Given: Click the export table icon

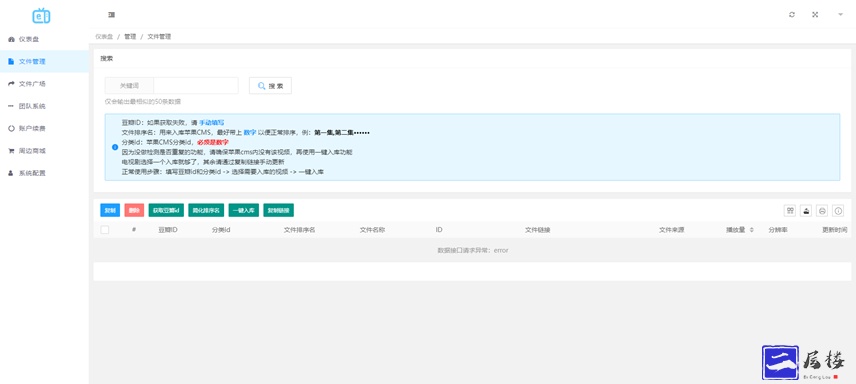Looking at the screenshot, I should click(x=806, y=210).
